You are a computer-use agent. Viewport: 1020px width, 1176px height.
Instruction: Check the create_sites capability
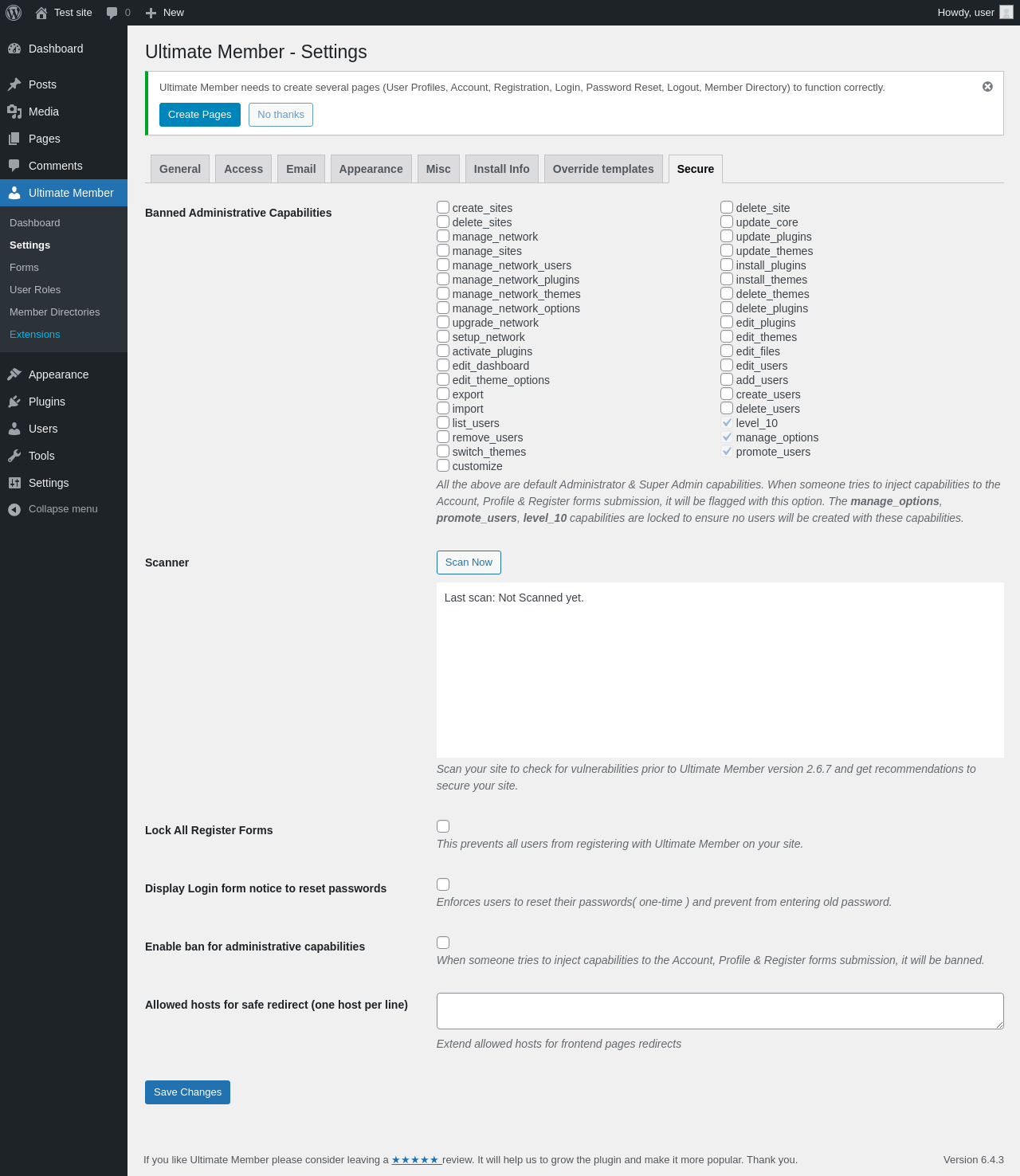(443, 208)
